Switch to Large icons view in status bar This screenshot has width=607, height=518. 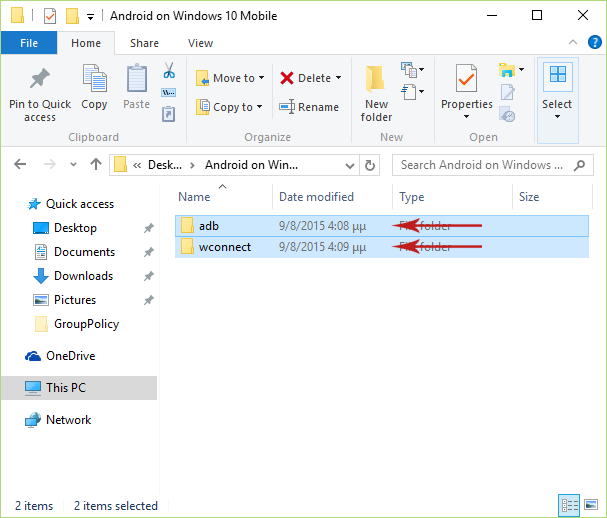coord(591,505)
